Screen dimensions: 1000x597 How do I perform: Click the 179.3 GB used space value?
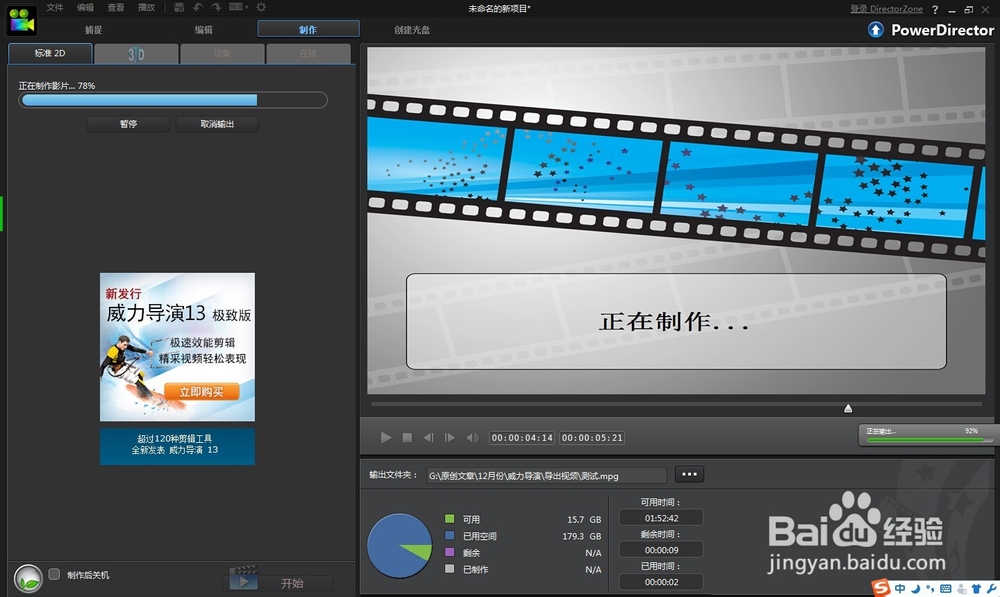[582, 536]
